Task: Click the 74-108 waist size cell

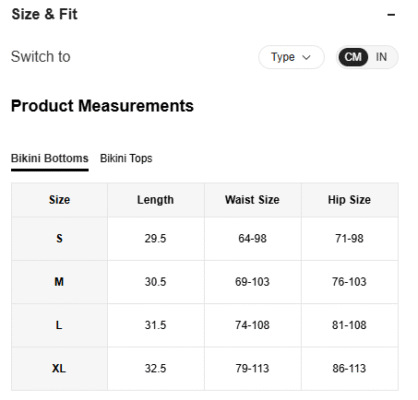Action: point(252,325)
